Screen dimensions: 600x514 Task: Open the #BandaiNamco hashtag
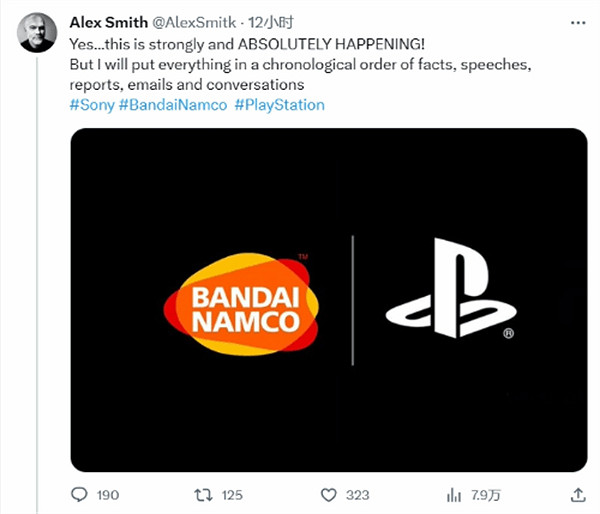click(x=173, y=104)
